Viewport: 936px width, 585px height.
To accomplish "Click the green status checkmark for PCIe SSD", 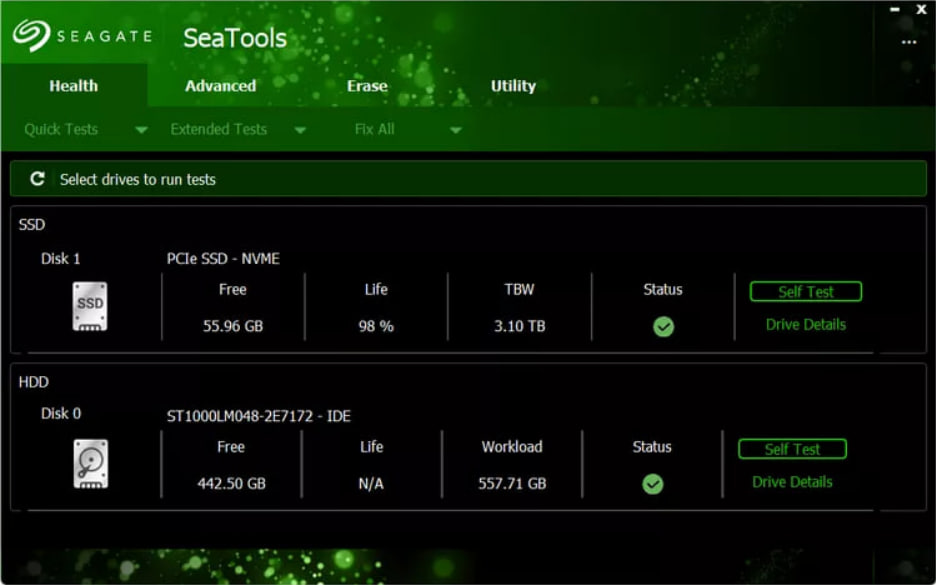I will (x=663, y=327).
